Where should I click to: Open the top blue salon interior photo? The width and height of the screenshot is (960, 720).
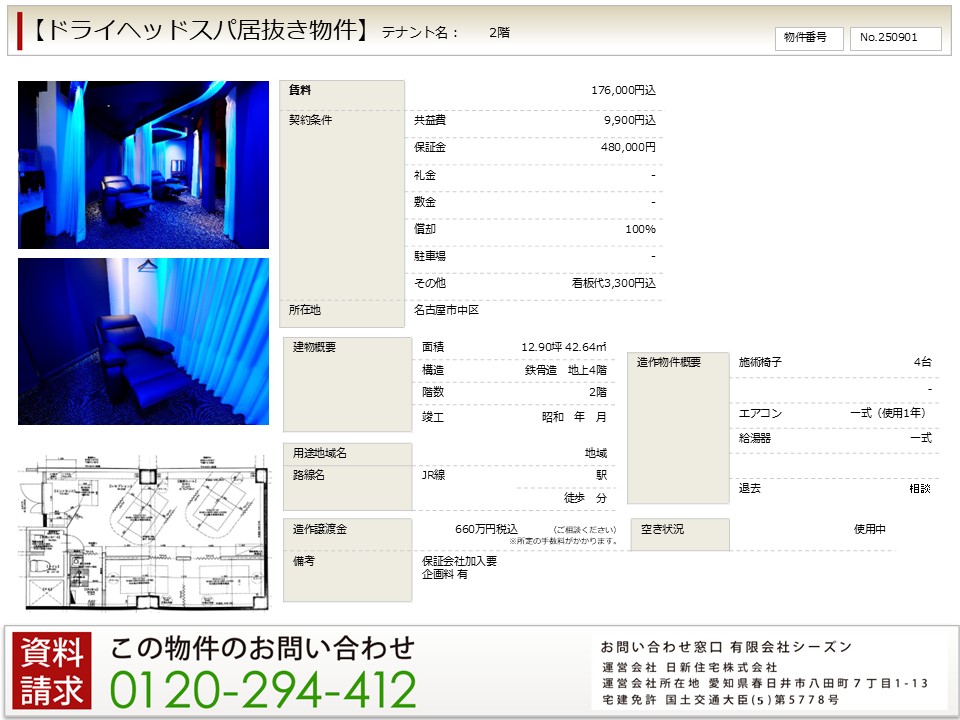tap(143, 165)
